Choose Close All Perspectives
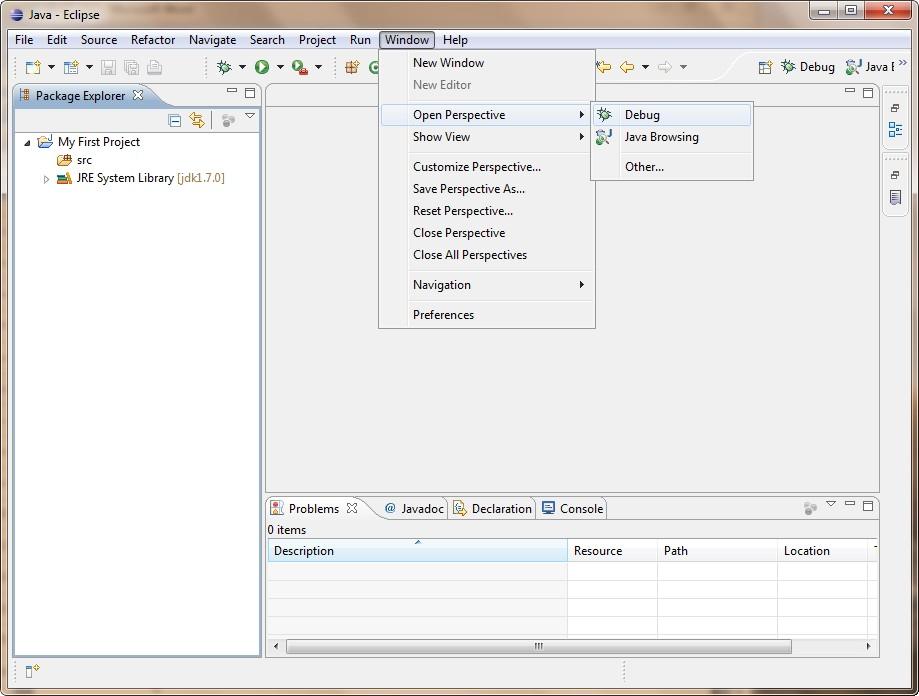Screen dimensions: 919x696 [x=487, y=255]
